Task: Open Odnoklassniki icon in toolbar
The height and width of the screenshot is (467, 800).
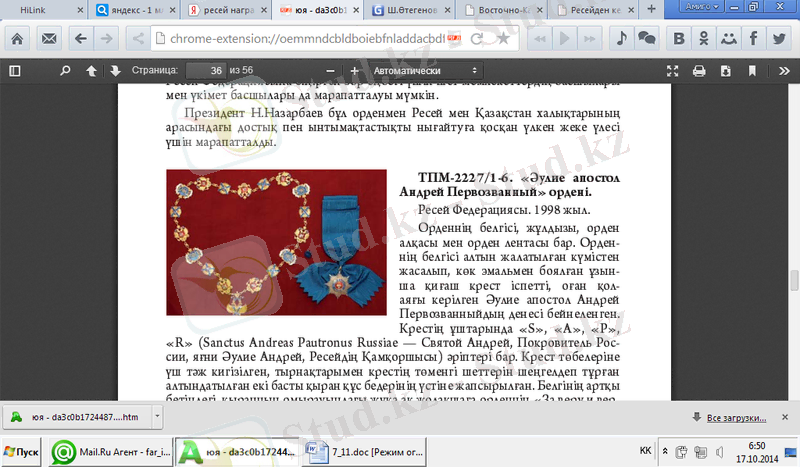Action: point(704,38)
